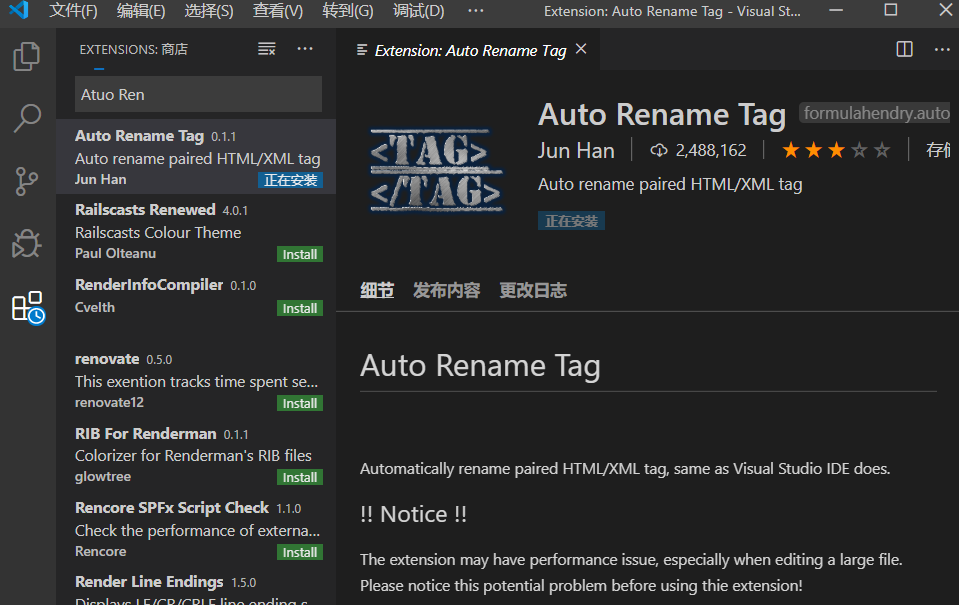Open the 选择(S) menu

[x=209, y=11]
